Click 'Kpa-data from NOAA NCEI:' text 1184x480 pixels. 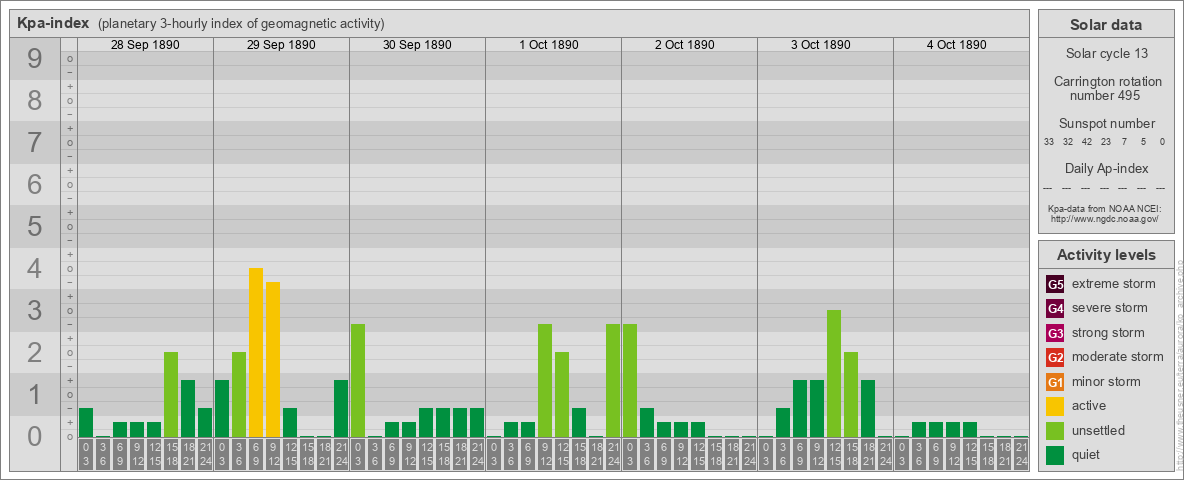[x=1105, y=209]
